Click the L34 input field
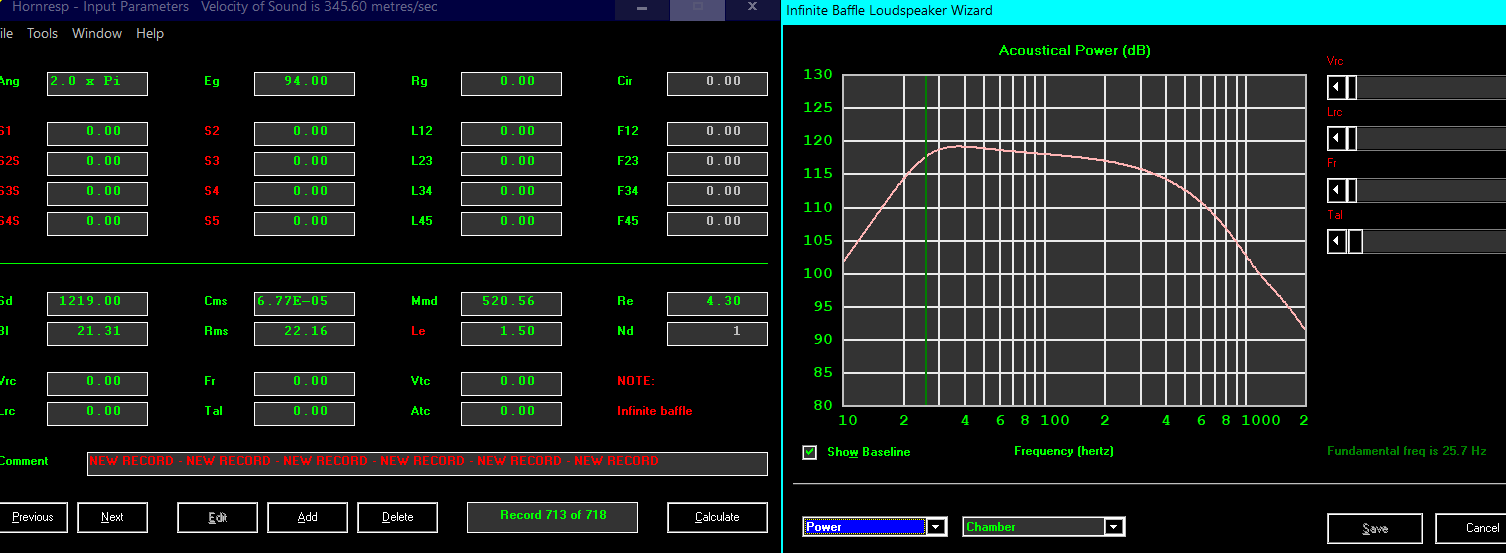Screen dimensions: 1506x553 tap(511, 193)
